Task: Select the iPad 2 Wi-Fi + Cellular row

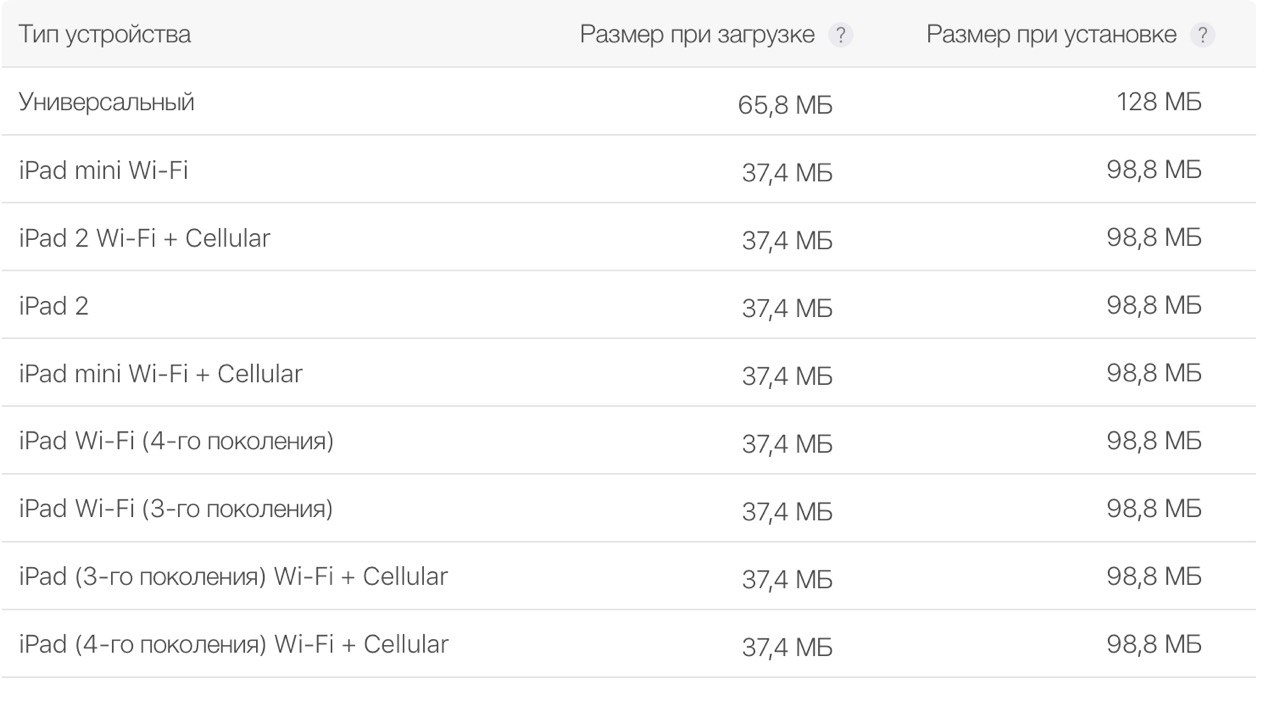Action: pyautogui.click(x=144, y=238)
